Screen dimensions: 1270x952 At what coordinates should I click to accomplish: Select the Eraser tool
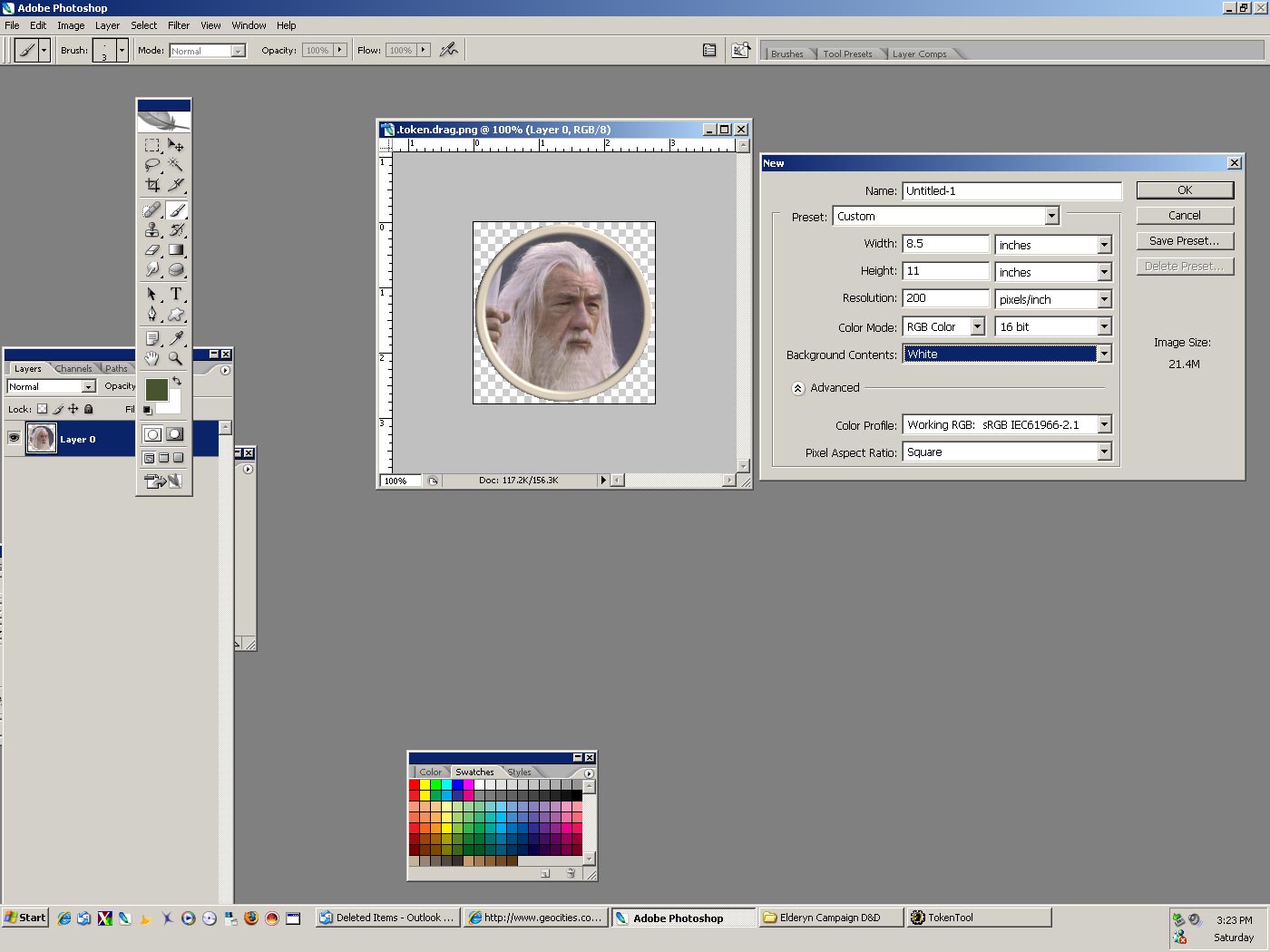click(x=152, y=250)
